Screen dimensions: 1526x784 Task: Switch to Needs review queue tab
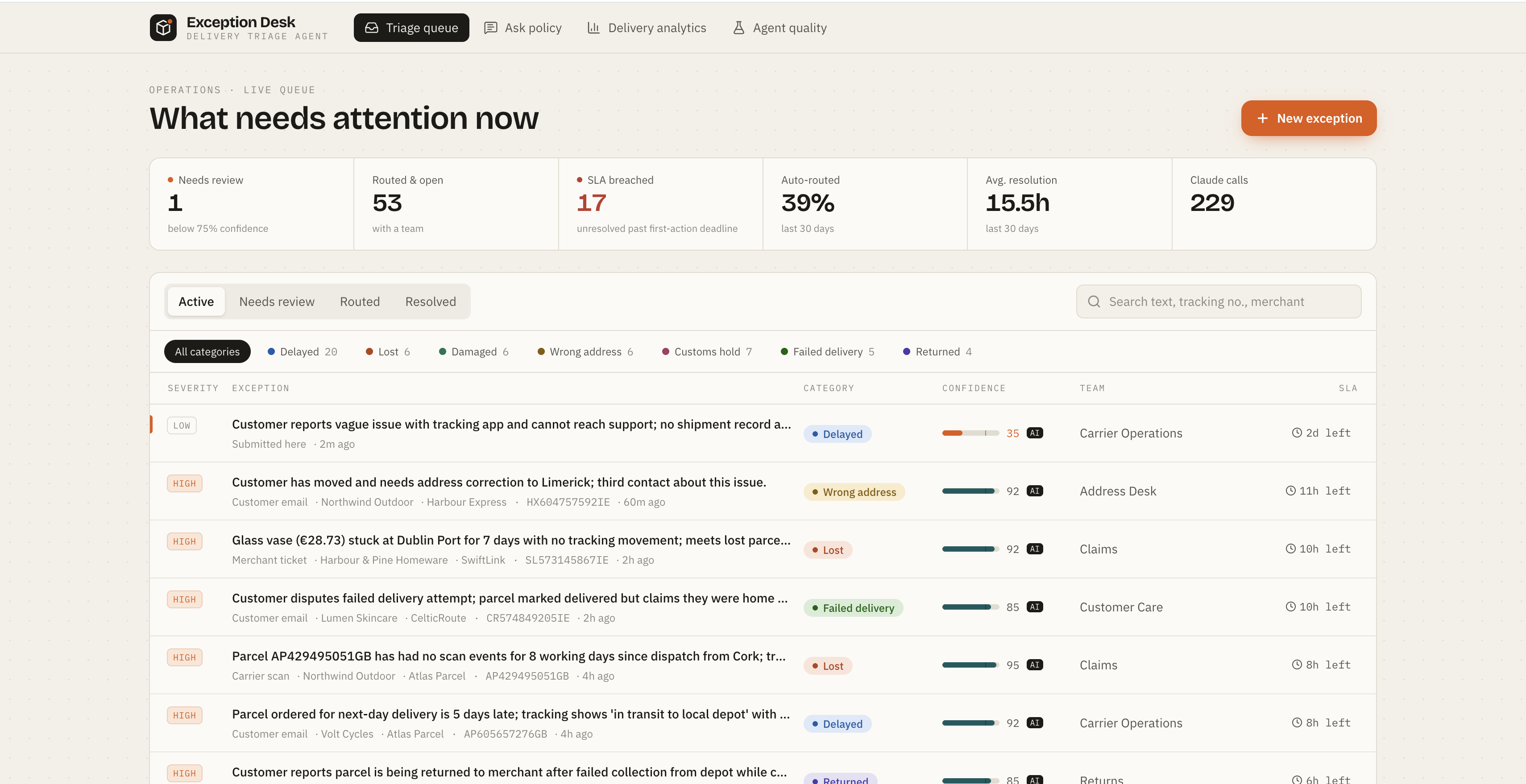(277, 301)
